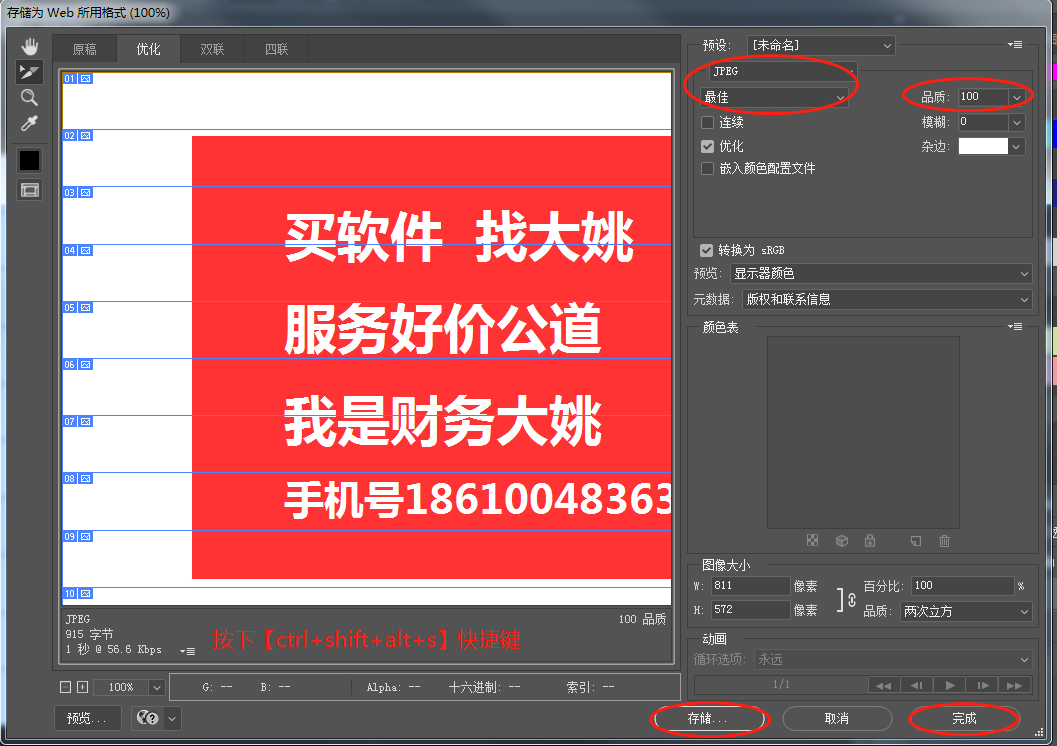The height and width of the screenshot is (746, 1057).
Task: Click the slice 10 badge
Action: [x=78, y=594]
